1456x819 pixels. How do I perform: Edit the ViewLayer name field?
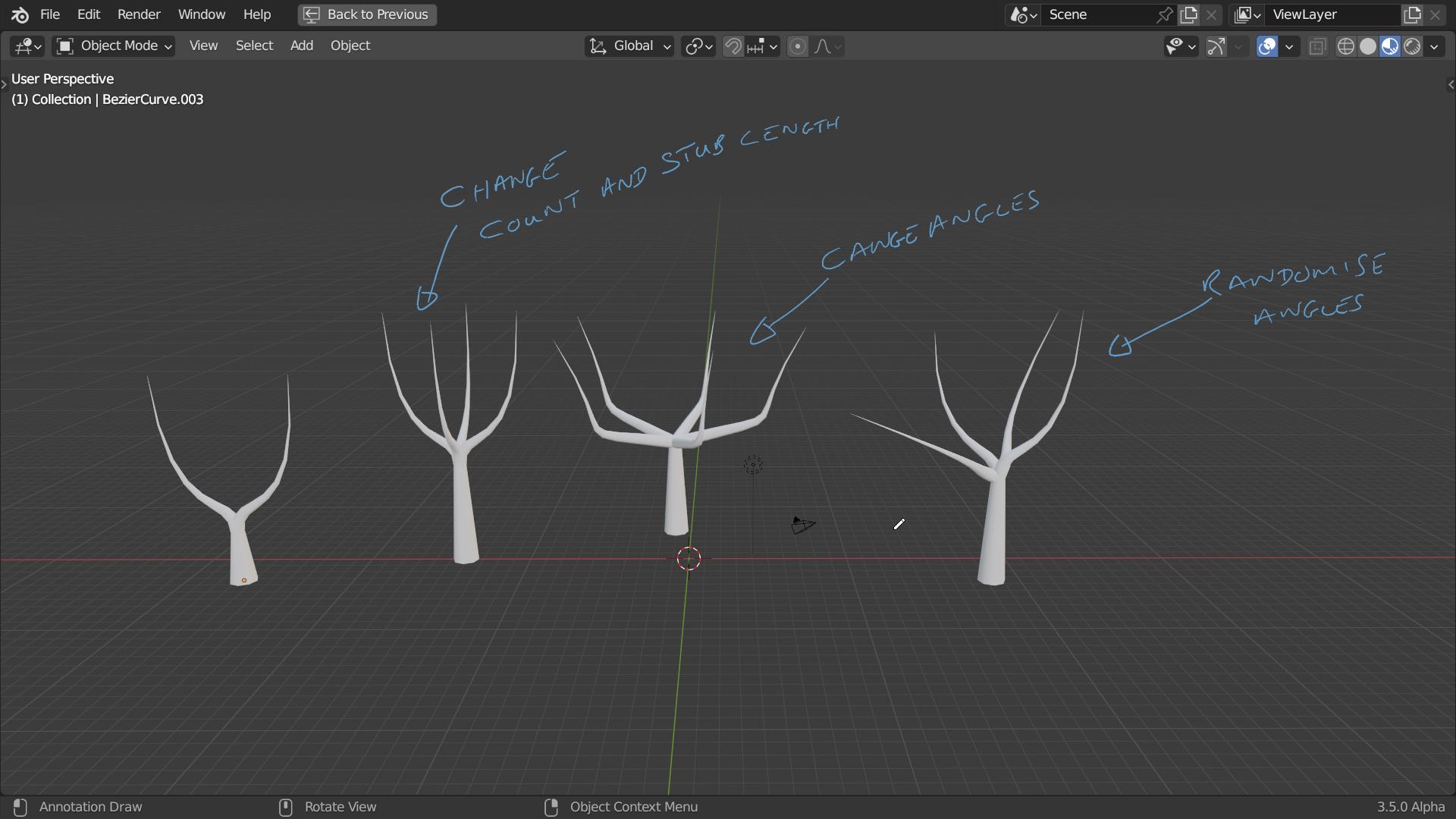pos(1333,14)
